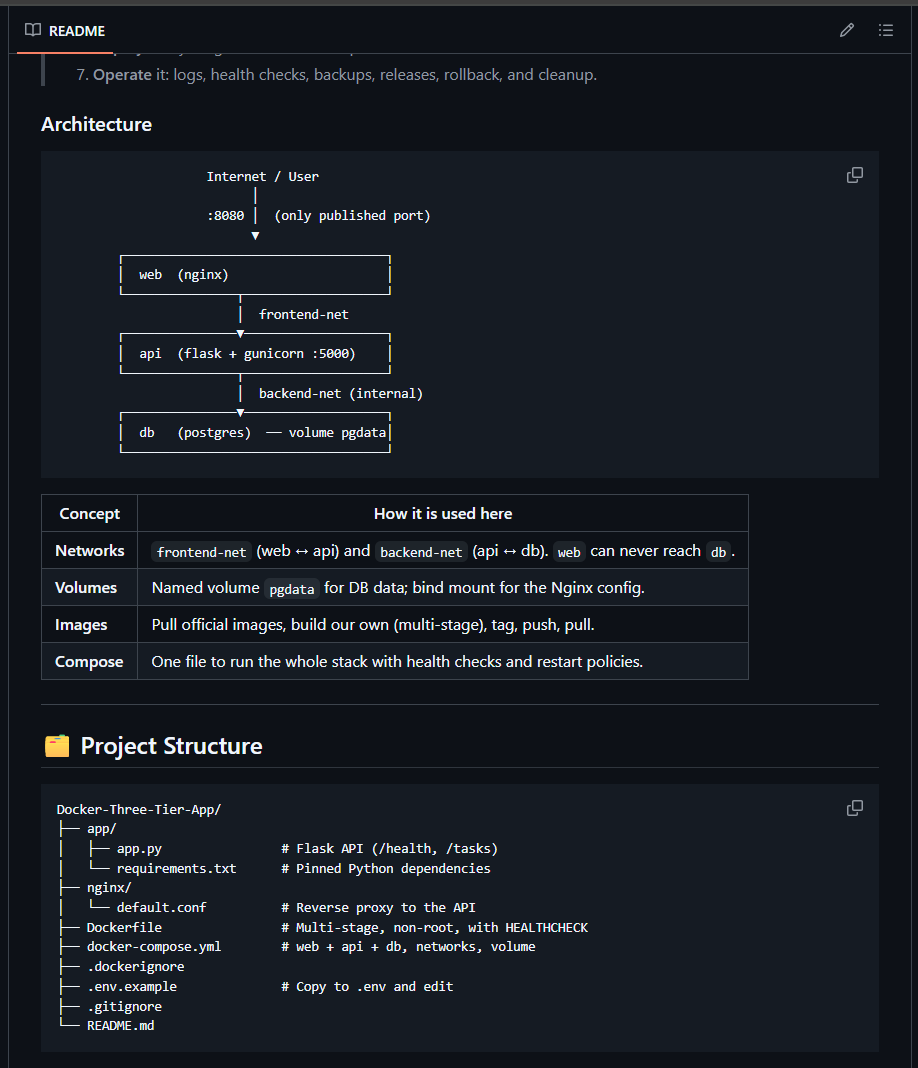Click the 'nginx/' folder line

coord(109,888)
